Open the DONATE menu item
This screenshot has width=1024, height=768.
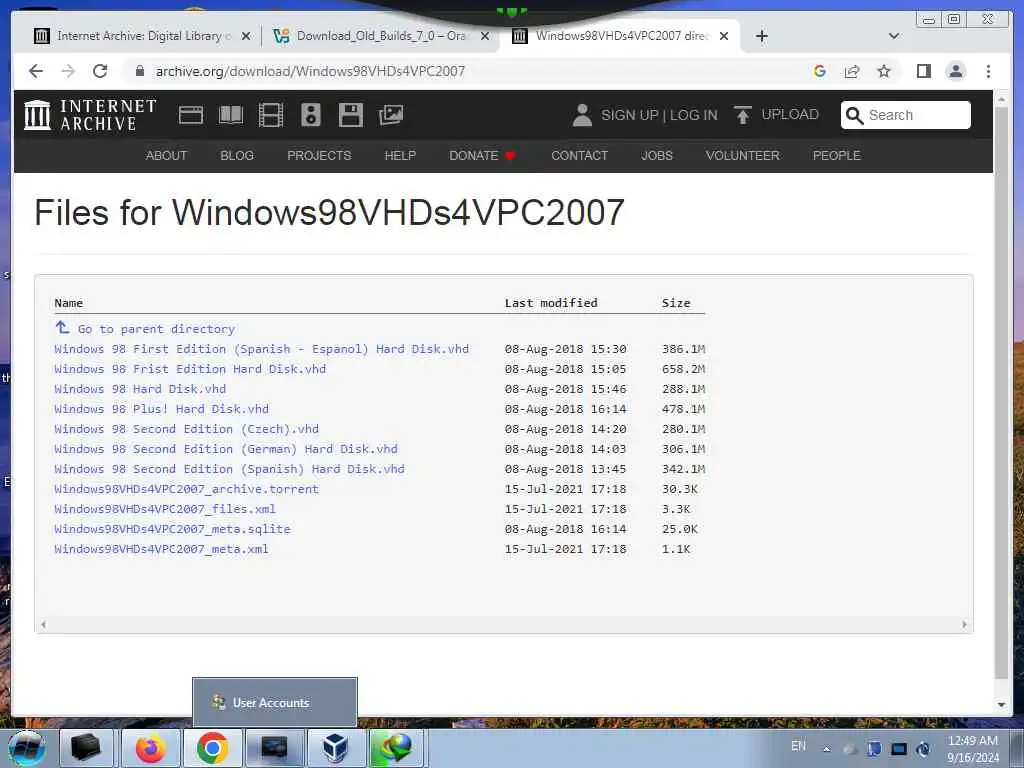click(483, 155)
